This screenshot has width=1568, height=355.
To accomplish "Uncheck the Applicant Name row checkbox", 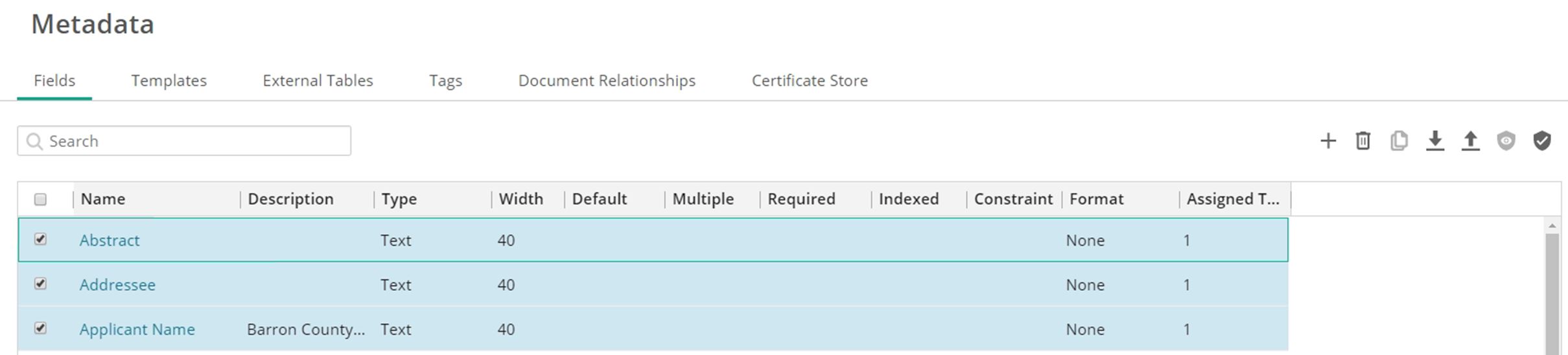I will click(x=40, y=328).
